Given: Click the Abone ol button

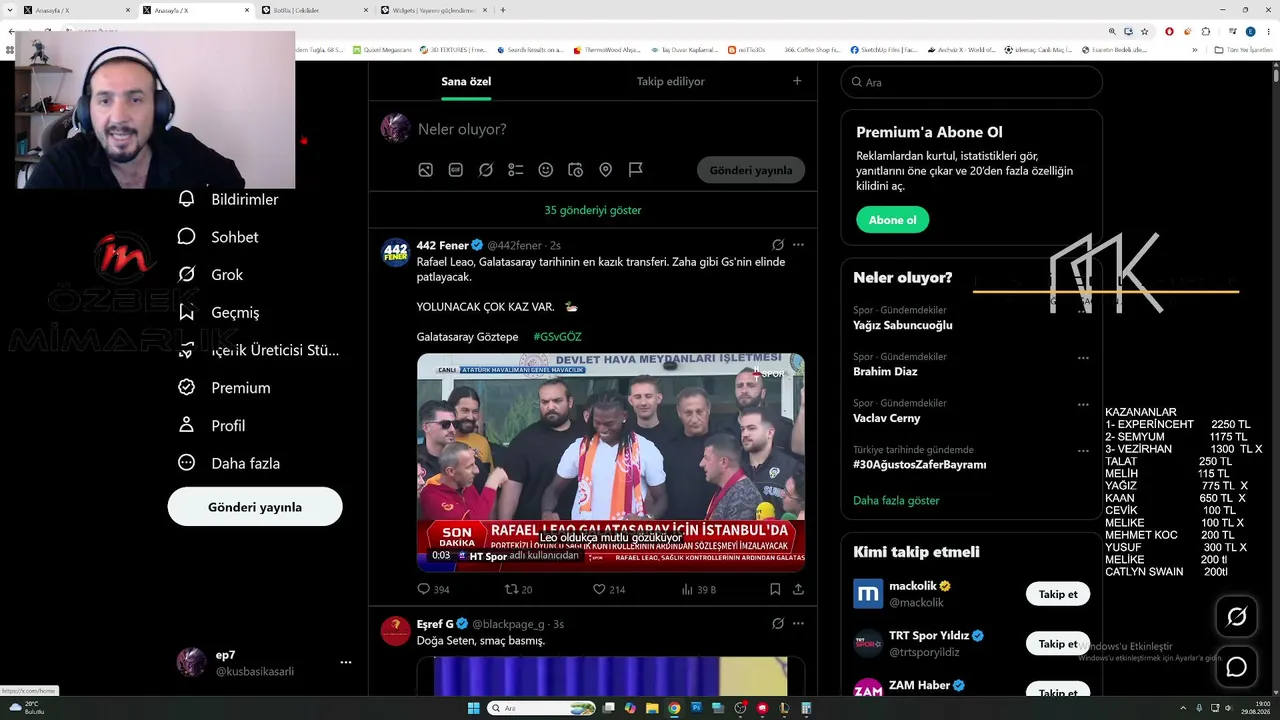Looking at the screenshot, I should pos(893,220).
